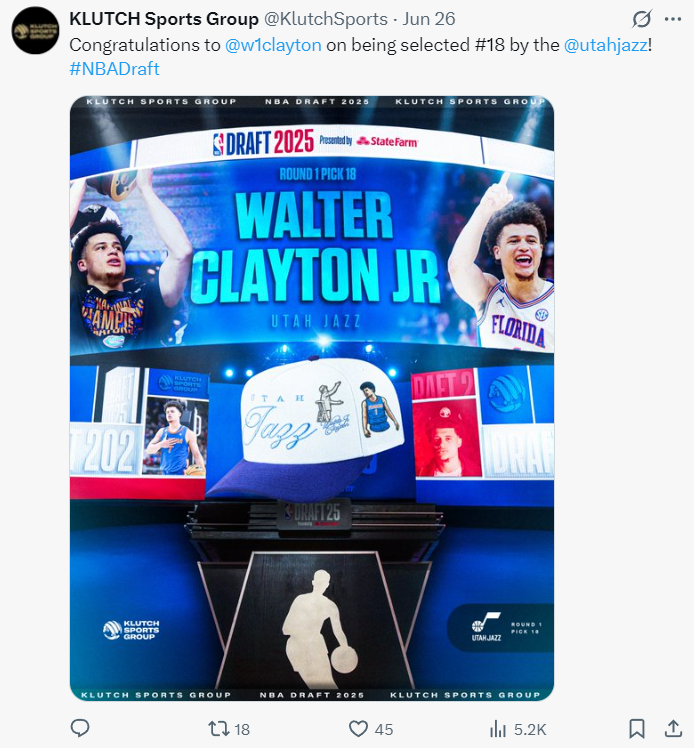Open the share upload icon
The image size is (694, 748).
pyautogui.click(x=673, y=728)
